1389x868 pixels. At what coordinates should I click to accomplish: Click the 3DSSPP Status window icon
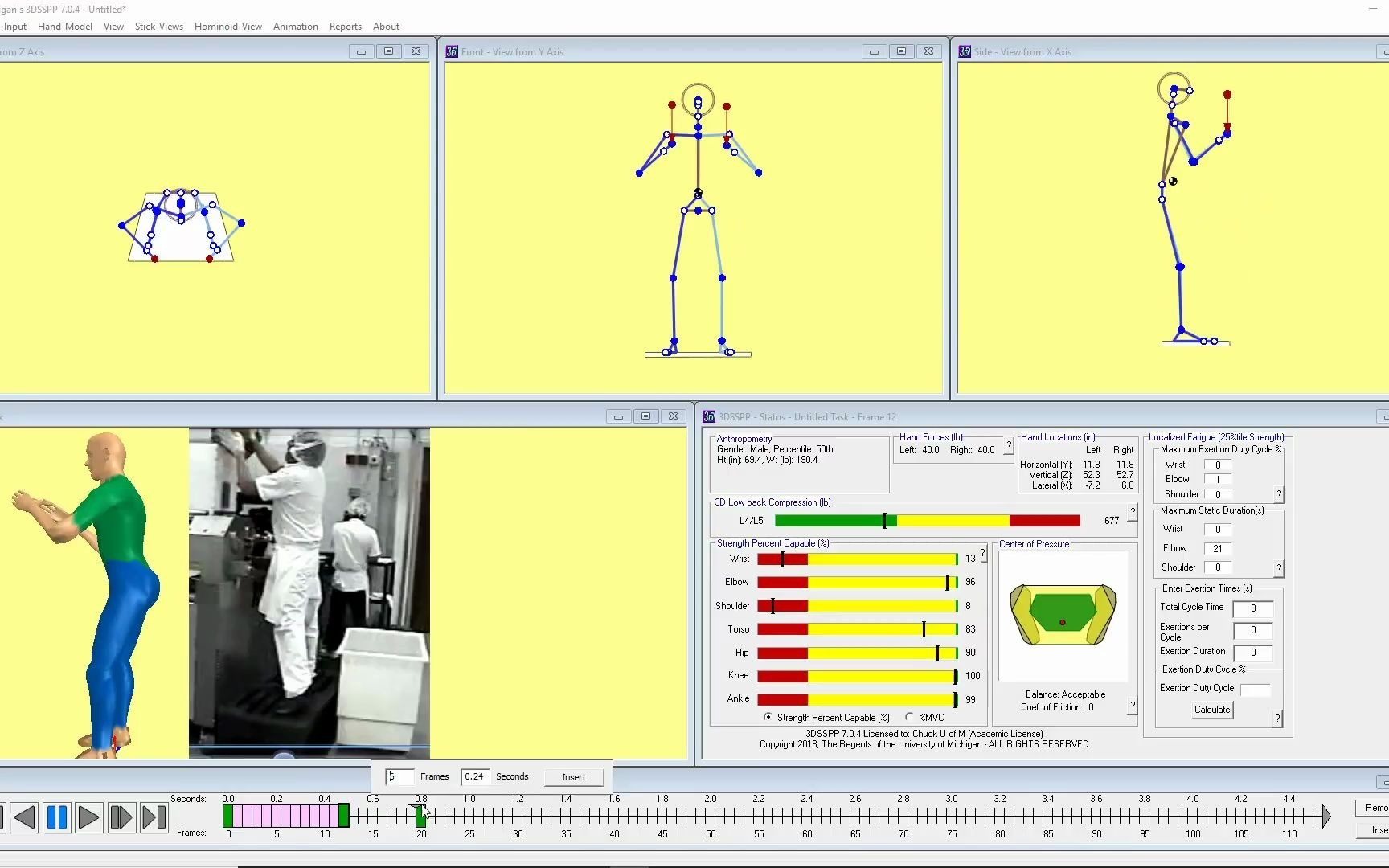pyautogui.click(x=709, y=416)
